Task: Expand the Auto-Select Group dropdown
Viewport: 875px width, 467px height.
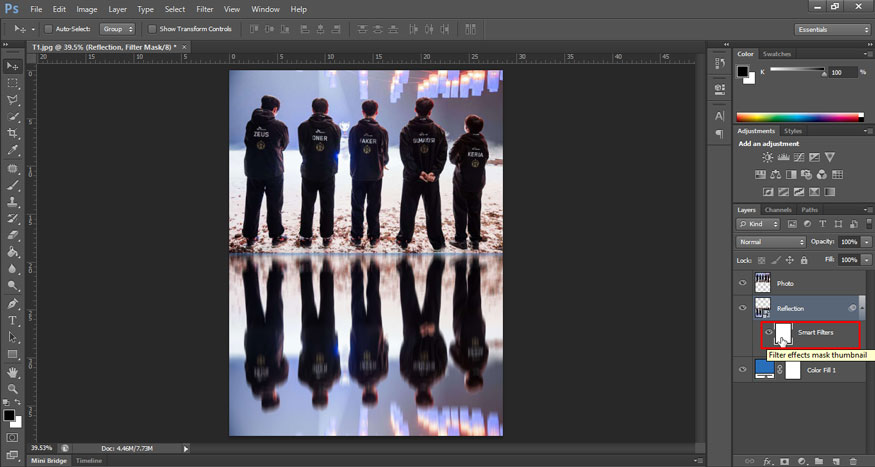Action: click(117, 29)
